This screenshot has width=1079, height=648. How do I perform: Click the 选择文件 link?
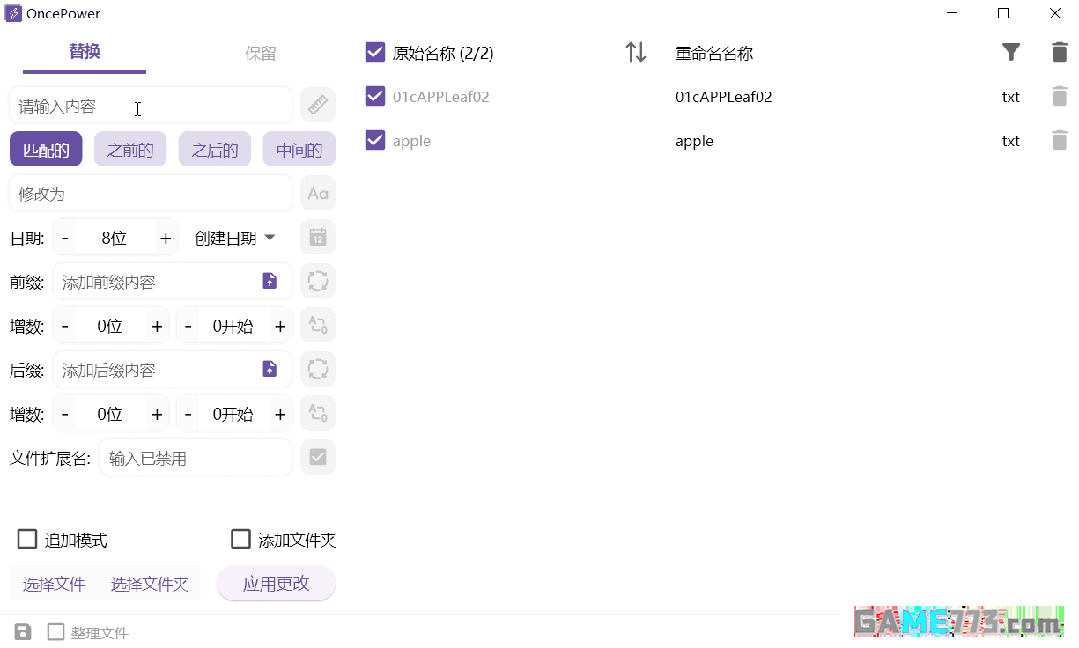click(x=53, y=585)
